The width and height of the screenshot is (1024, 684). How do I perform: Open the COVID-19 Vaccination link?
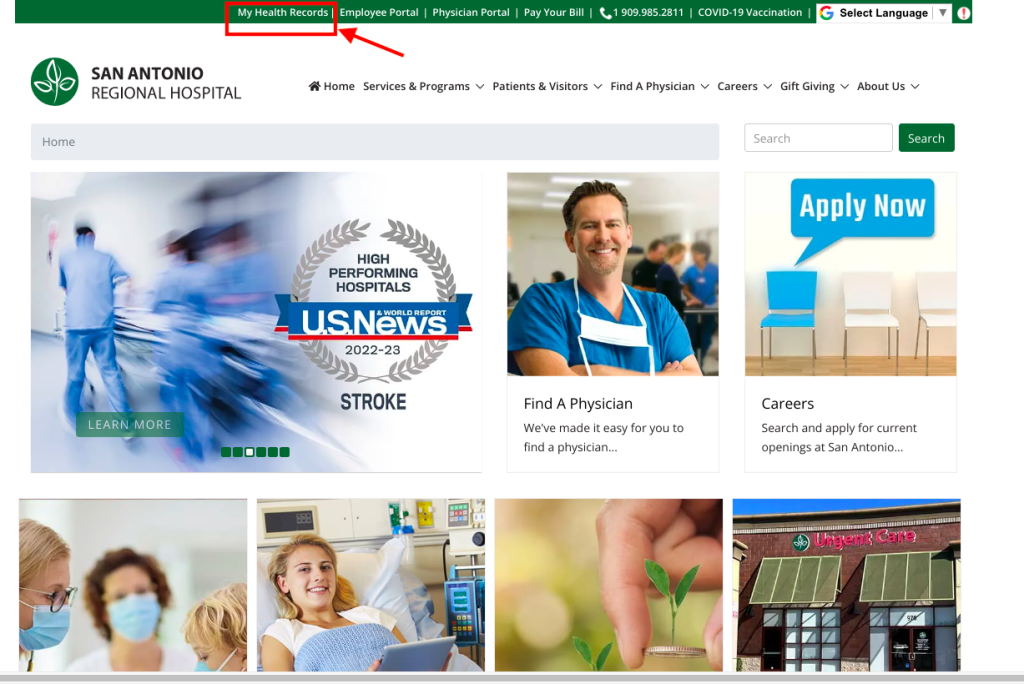click(x=750, y=12)
